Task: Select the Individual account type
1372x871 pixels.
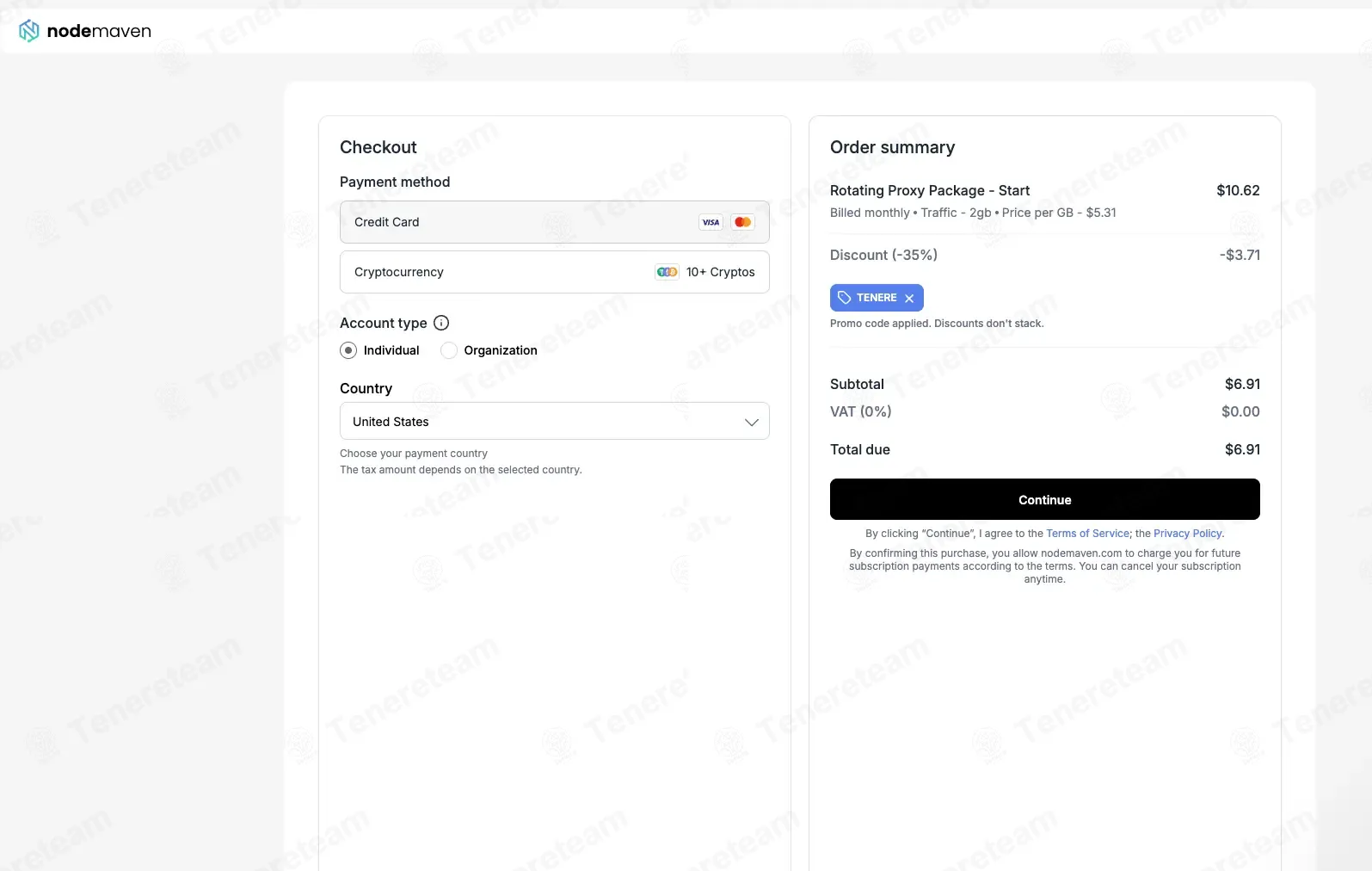Action: (348, 350)
